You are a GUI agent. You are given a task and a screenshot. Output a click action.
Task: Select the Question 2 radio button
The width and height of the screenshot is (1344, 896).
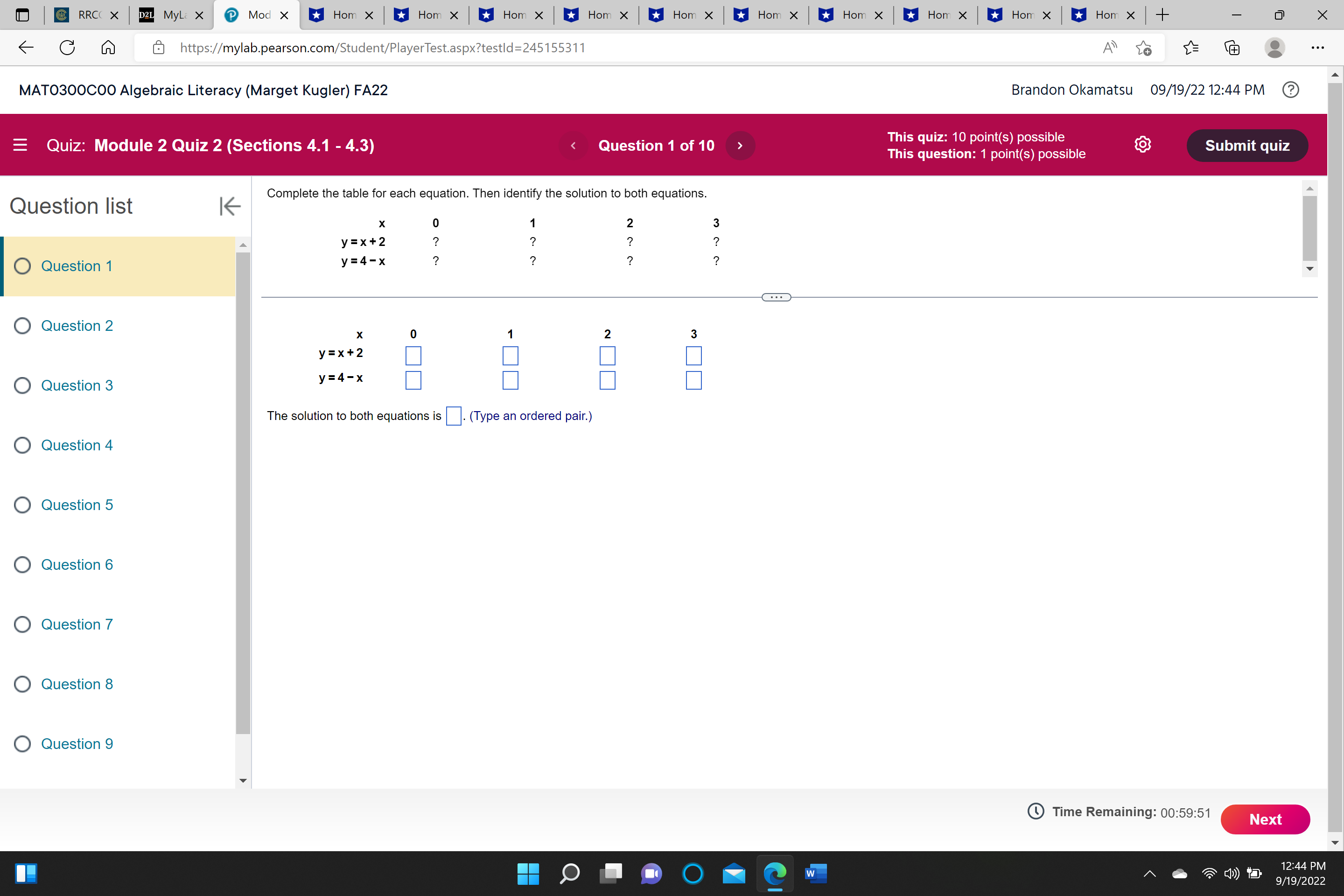(22, 325)
